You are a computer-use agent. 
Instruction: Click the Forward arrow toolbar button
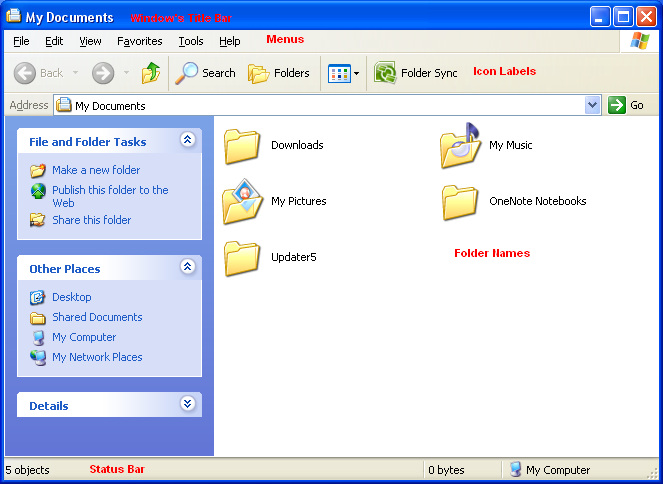[103, 73]
